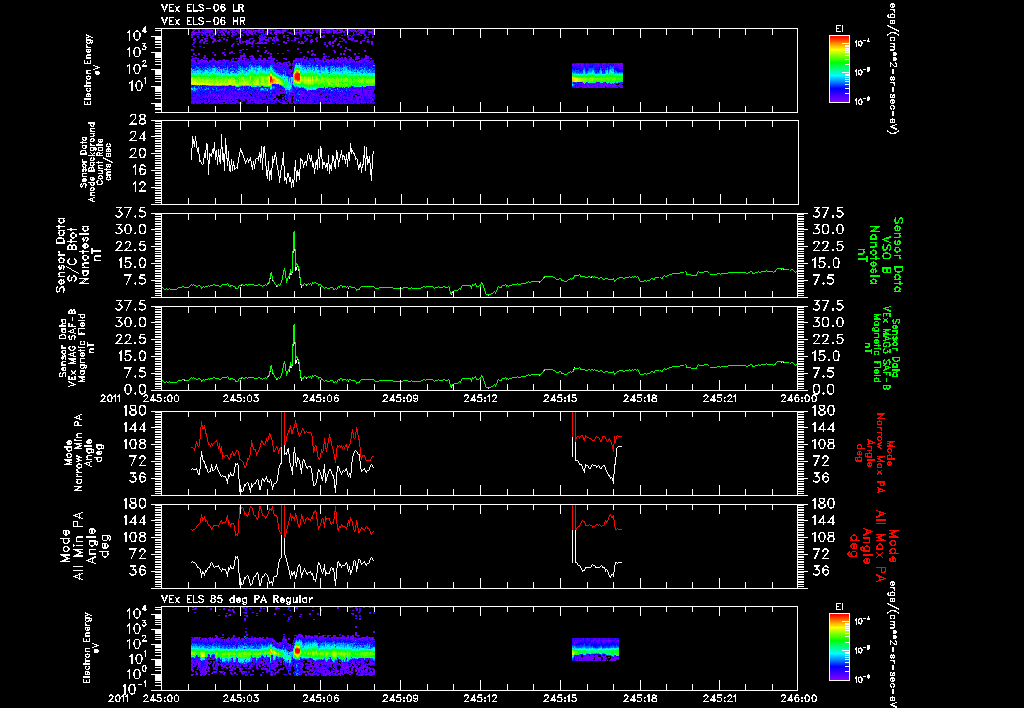Click tick label "24" on anode count axis

(x=137, y=137)
